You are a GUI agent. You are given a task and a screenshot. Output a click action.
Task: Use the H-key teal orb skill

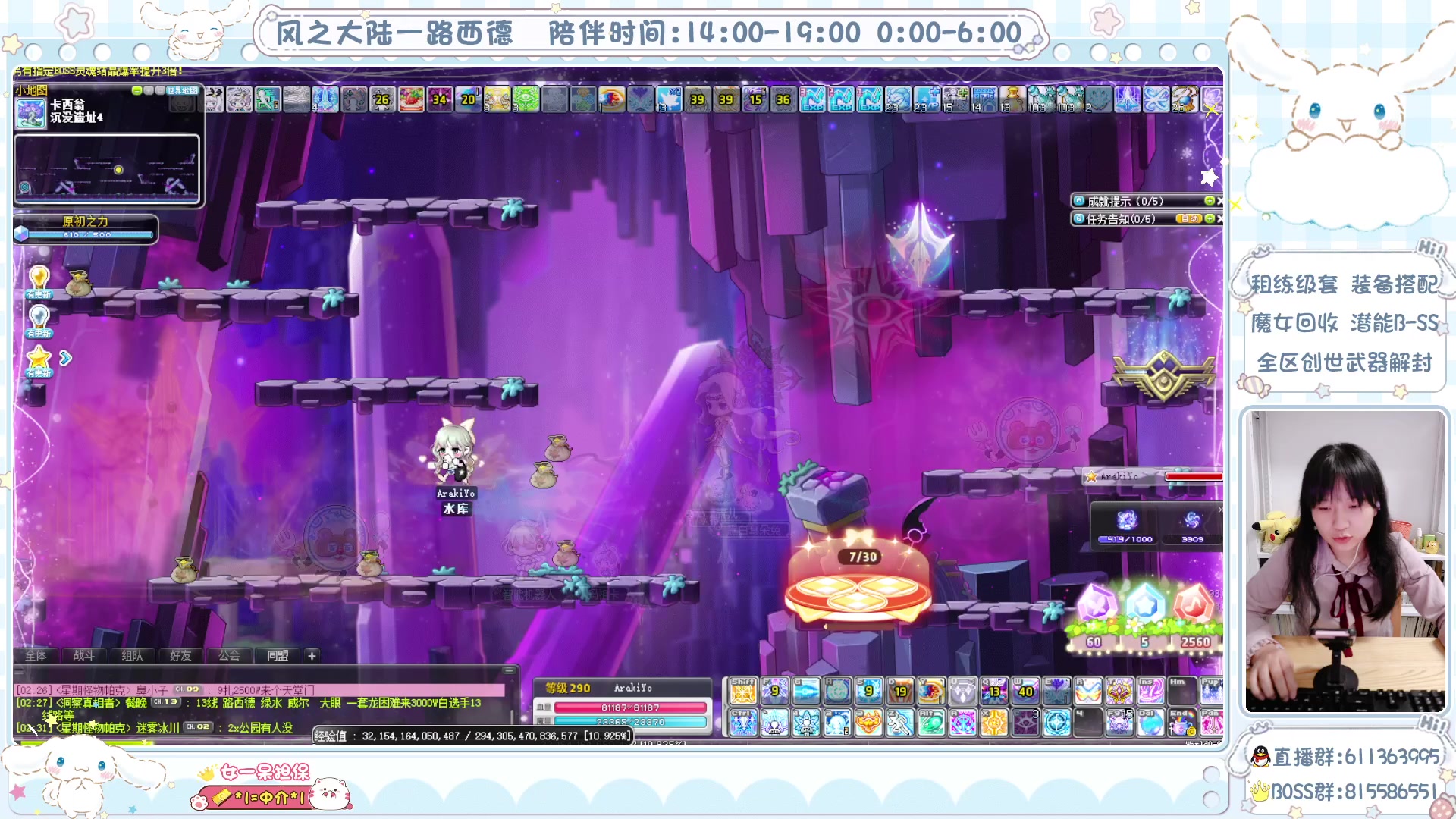pos(837,691)
